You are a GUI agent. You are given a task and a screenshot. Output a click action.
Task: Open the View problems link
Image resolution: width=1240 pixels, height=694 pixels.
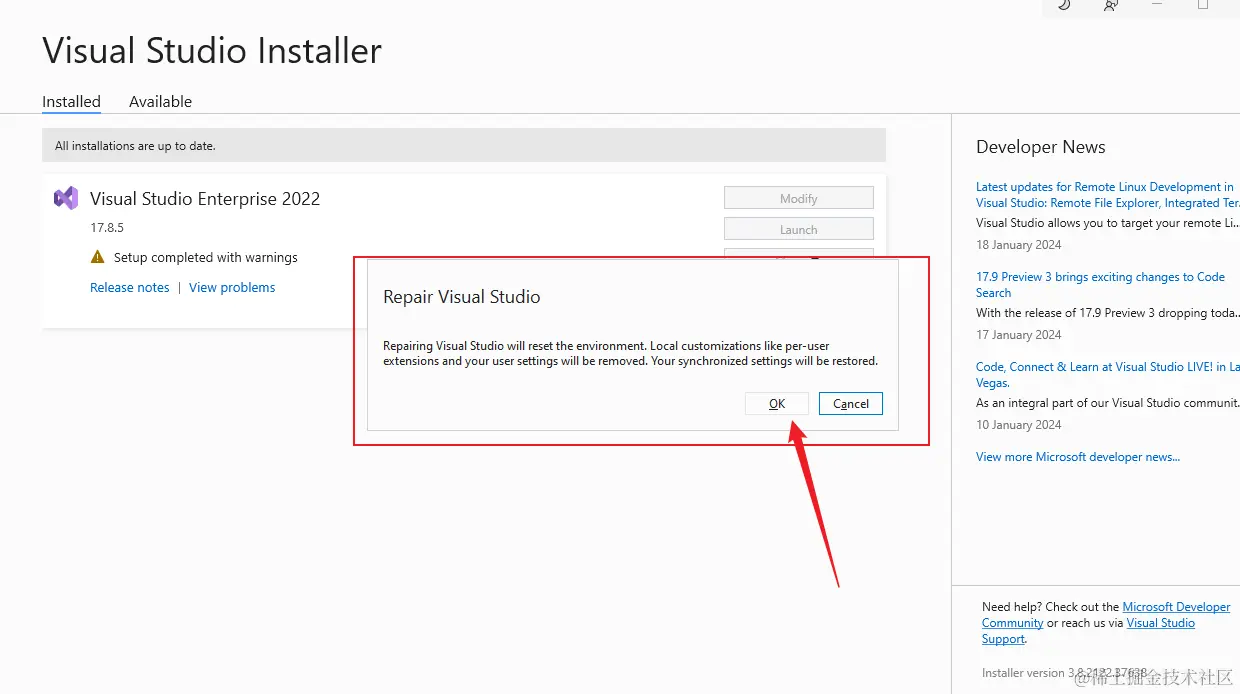(232, 288)
